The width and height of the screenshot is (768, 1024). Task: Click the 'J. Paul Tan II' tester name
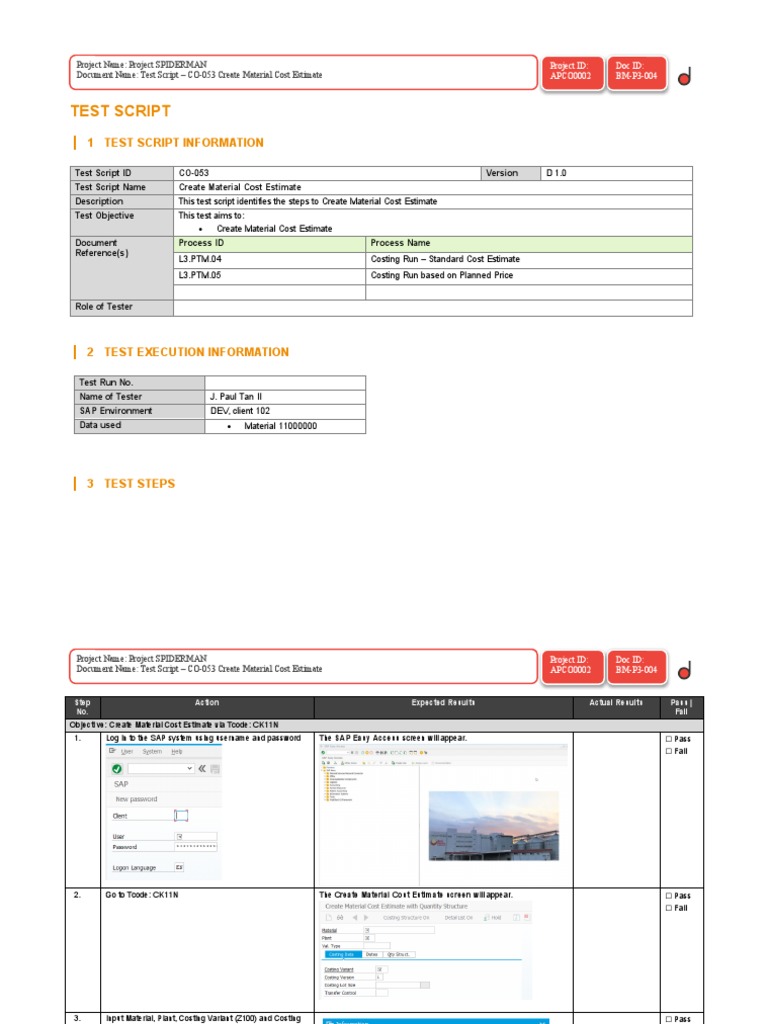click(x=236, y=396)
